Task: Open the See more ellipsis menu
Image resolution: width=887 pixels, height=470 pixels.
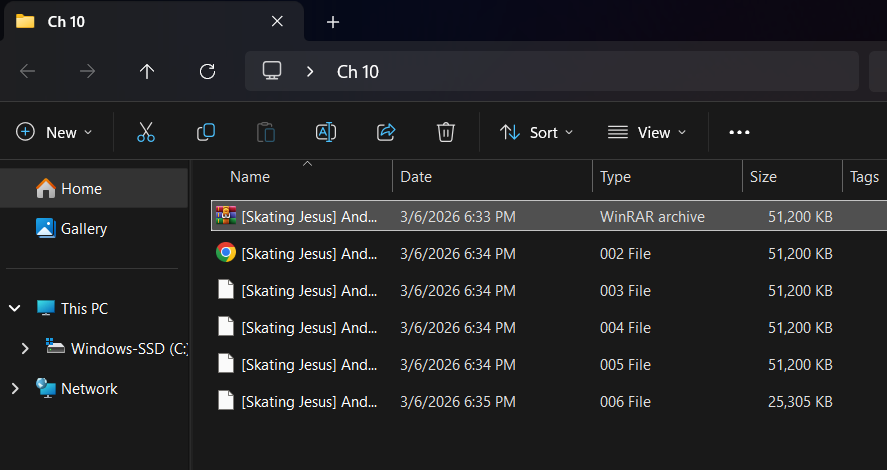Action: coord(739,132)
